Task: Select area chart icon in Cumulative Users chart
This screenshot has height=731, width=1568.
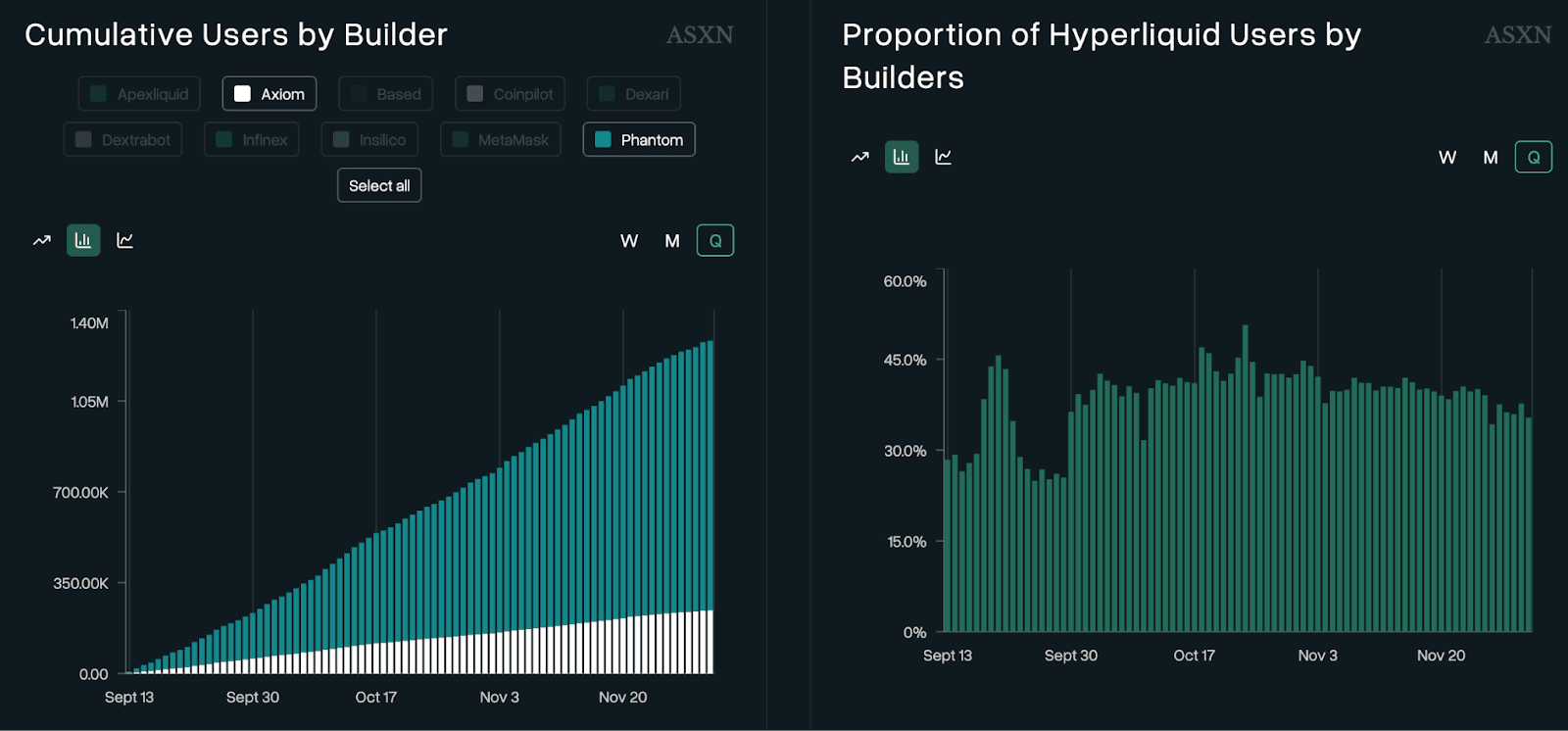Action: click(125, 240)
